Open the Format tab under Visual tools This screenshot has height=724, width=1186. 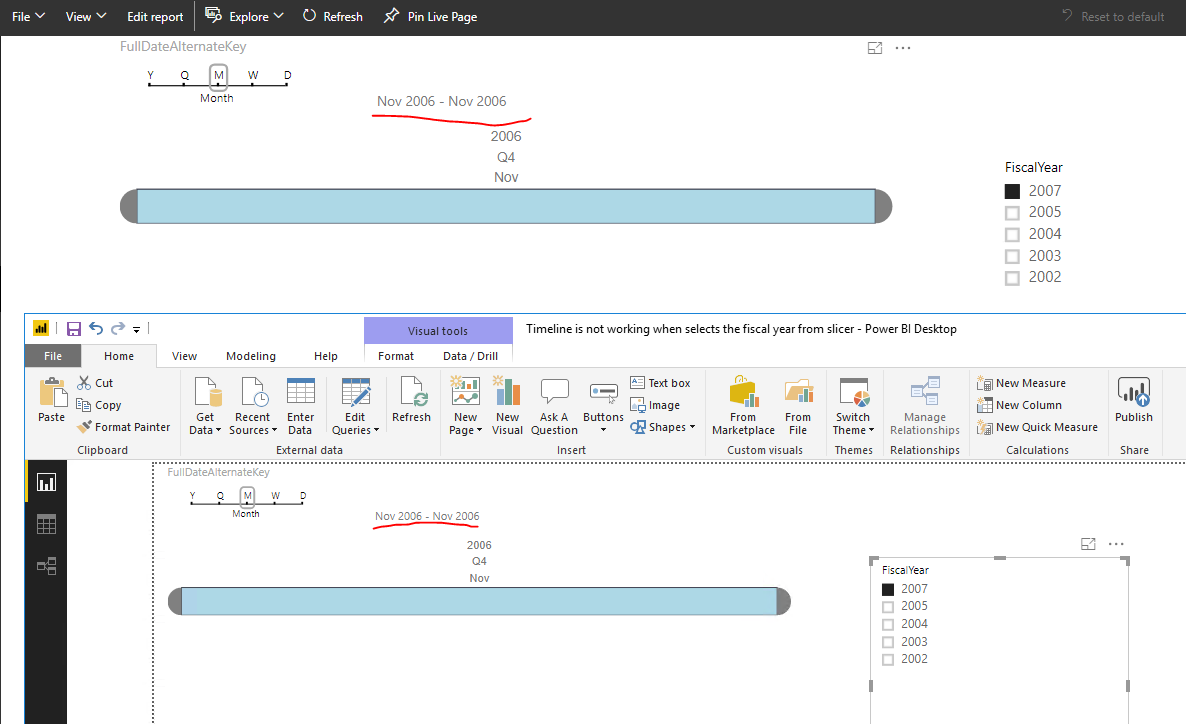(x=396, y=356)
